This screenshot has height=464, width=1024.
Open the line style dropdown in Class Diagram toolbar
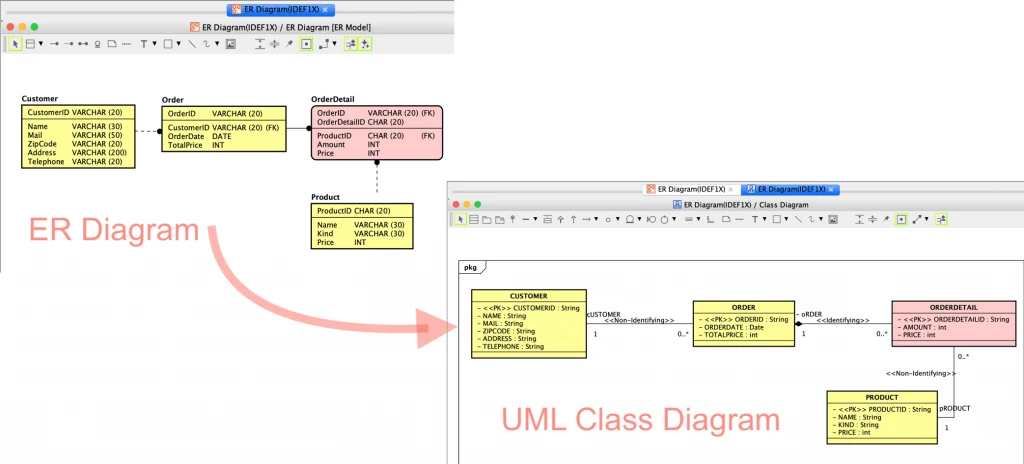[927, 220]
